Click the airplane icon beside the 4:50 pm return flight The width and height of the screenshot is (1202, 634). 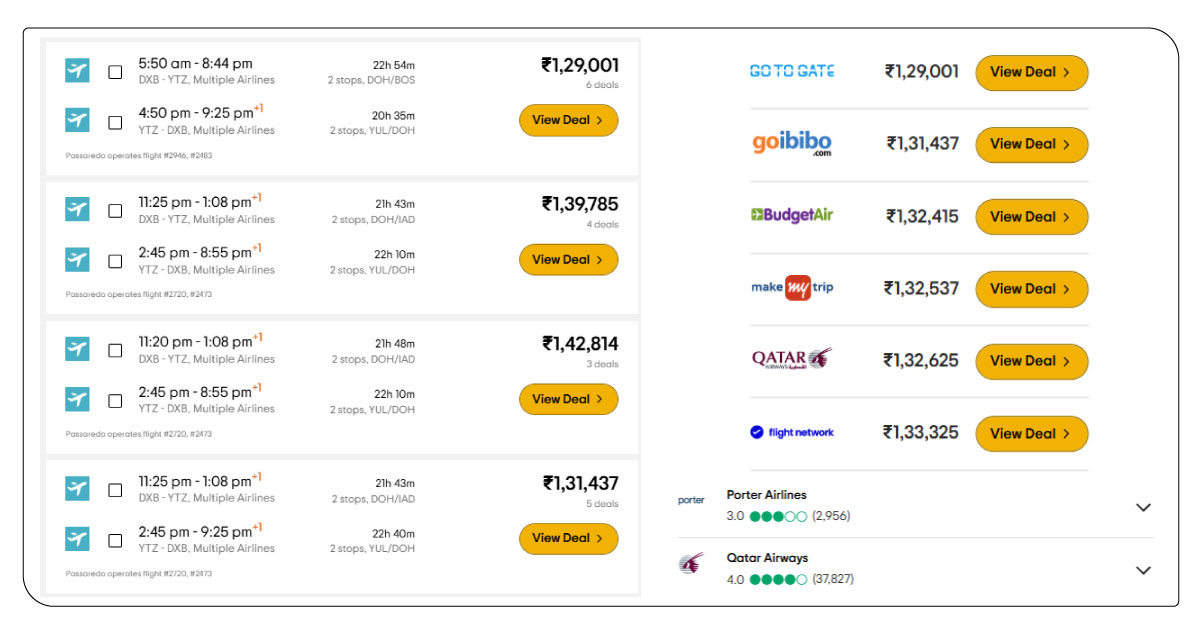coord(77,120)
